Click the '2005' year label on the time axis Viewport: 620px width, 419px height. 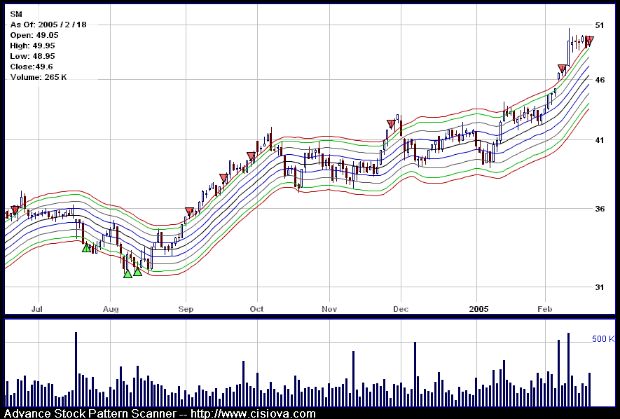coord(479,309)
